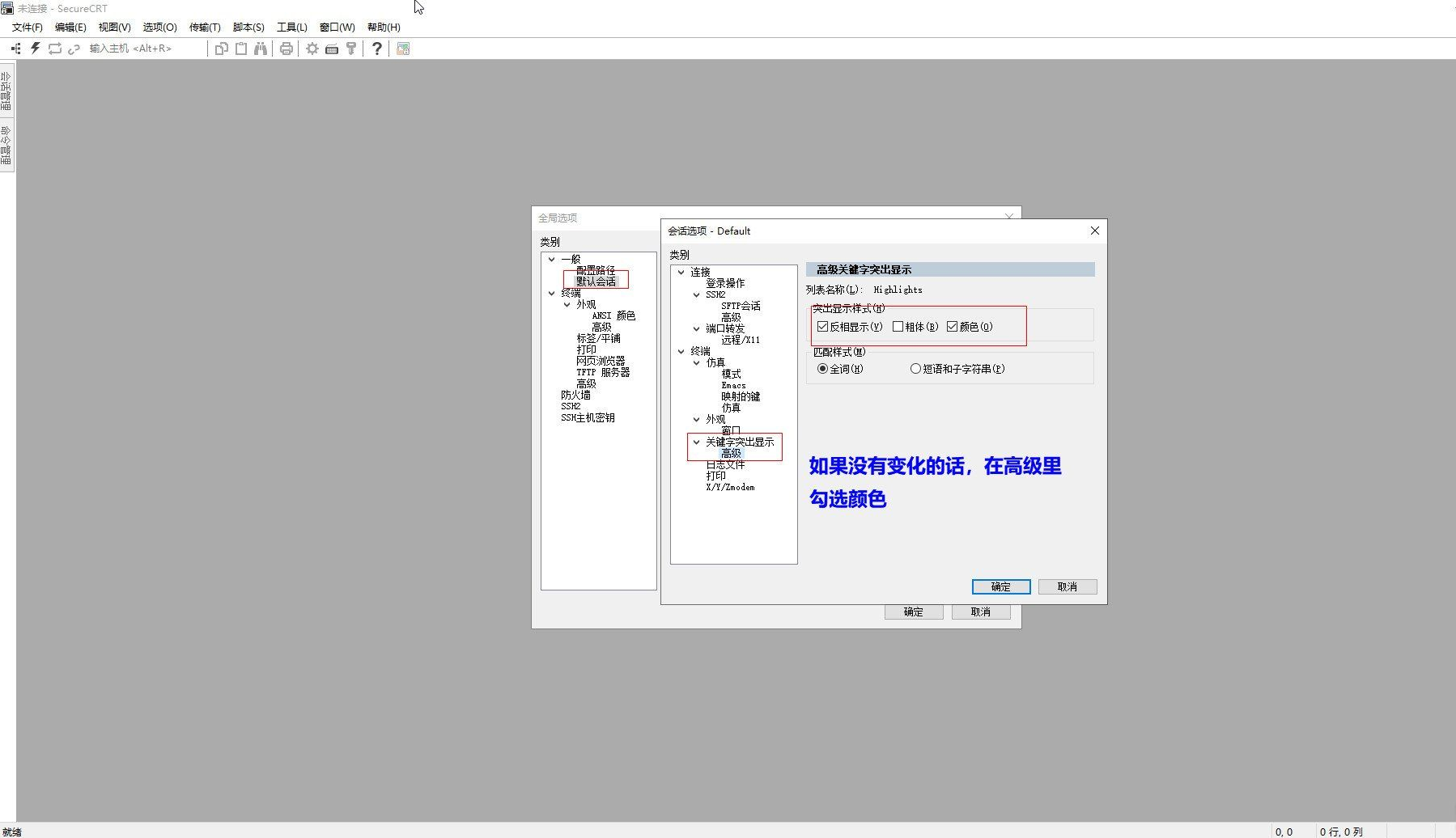The width and height of the screenshot is (1456, 838).
Task: Open the session manager toolbar icon
Action: click(15, 49)
